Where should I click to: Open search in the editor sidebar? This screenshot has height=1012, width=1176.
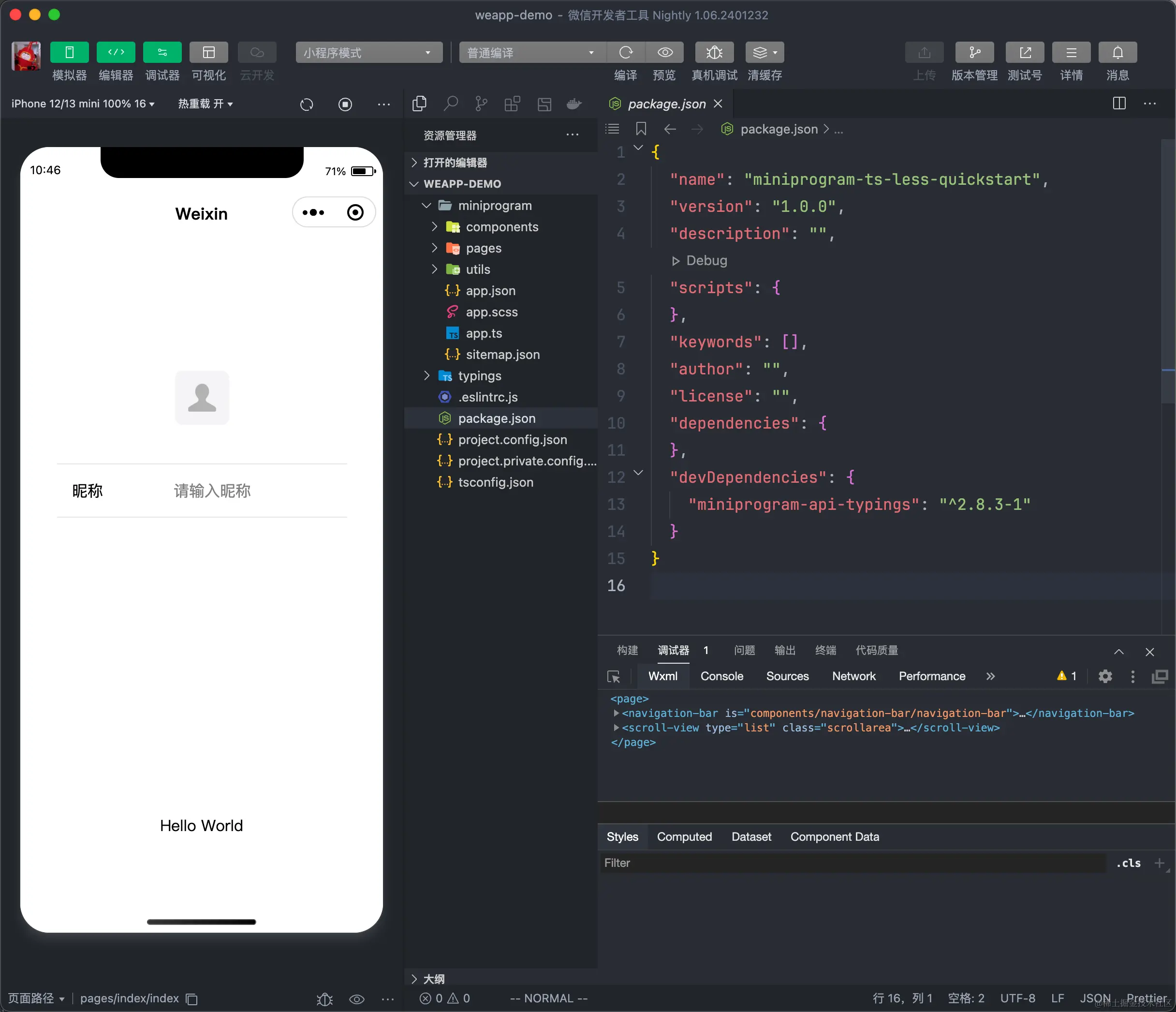click(x=451, y=104)
